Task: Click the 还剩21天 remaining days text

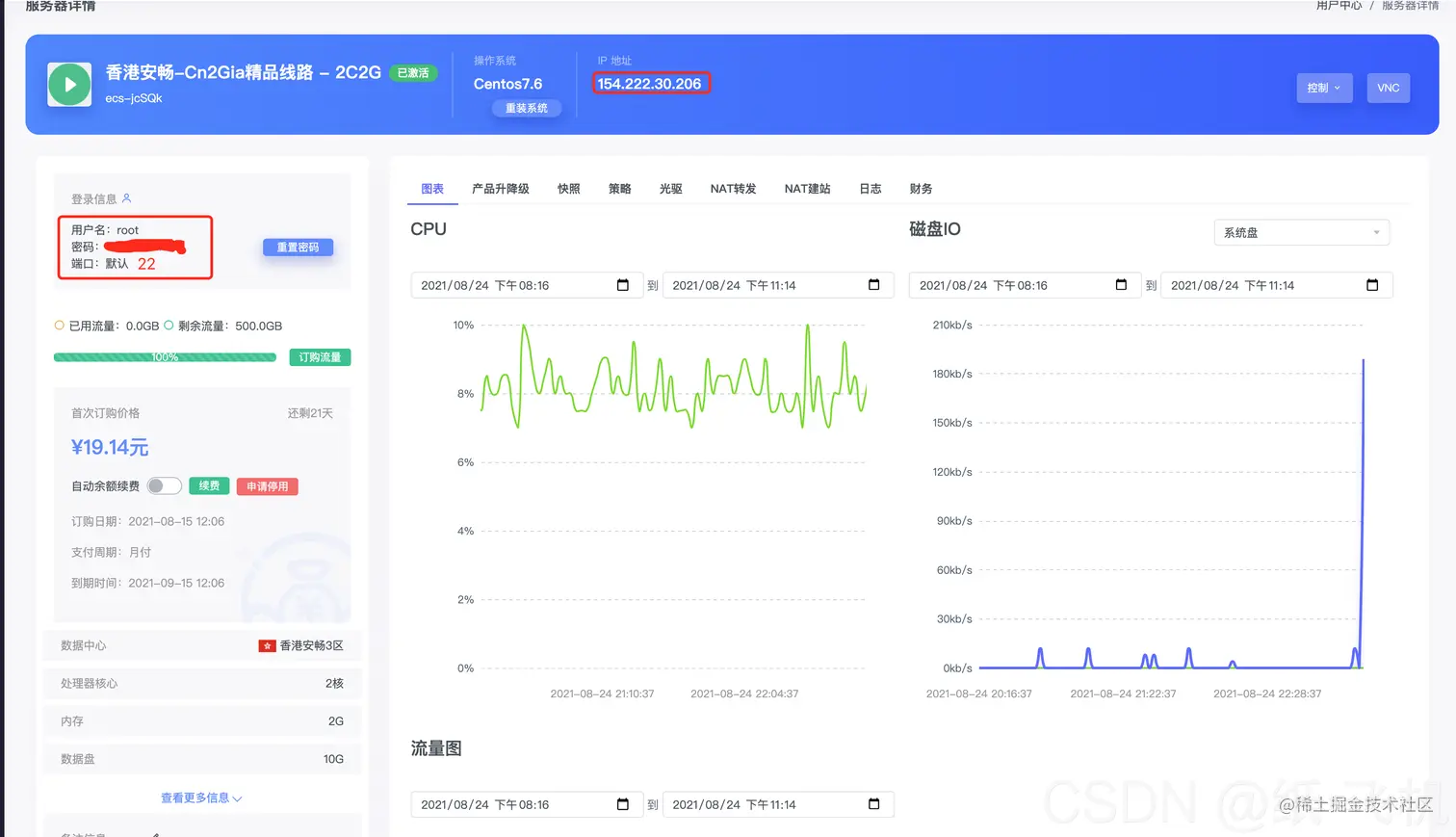Action: (310, 413)
